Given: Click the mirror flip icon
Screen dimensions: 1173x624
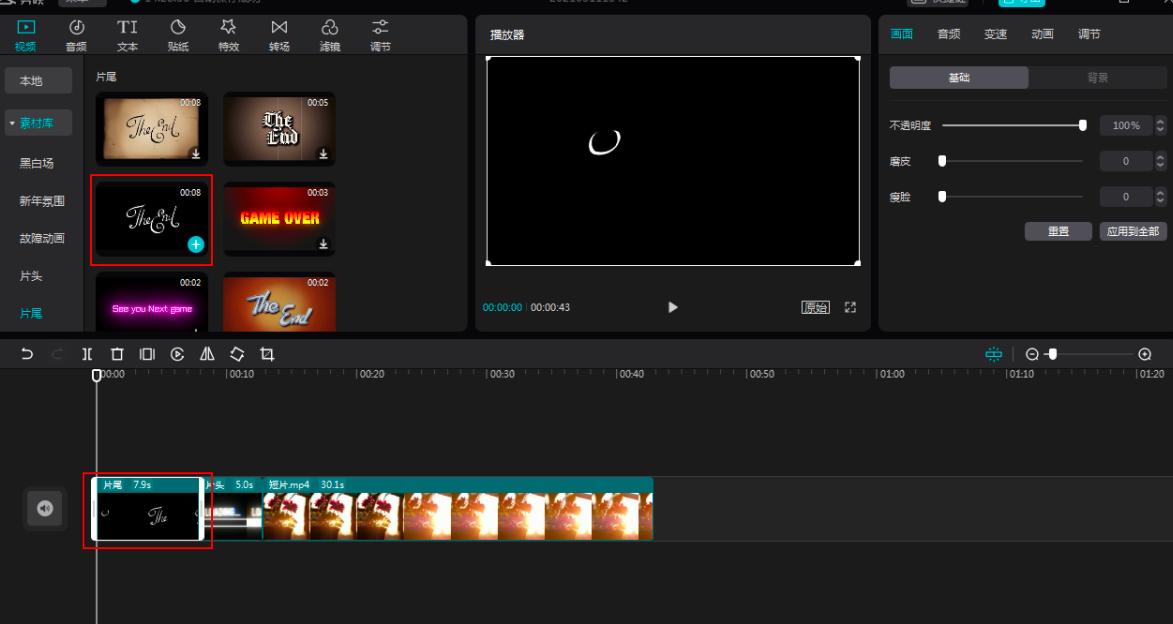Looking at the screenshot, I should click(207, 354).
